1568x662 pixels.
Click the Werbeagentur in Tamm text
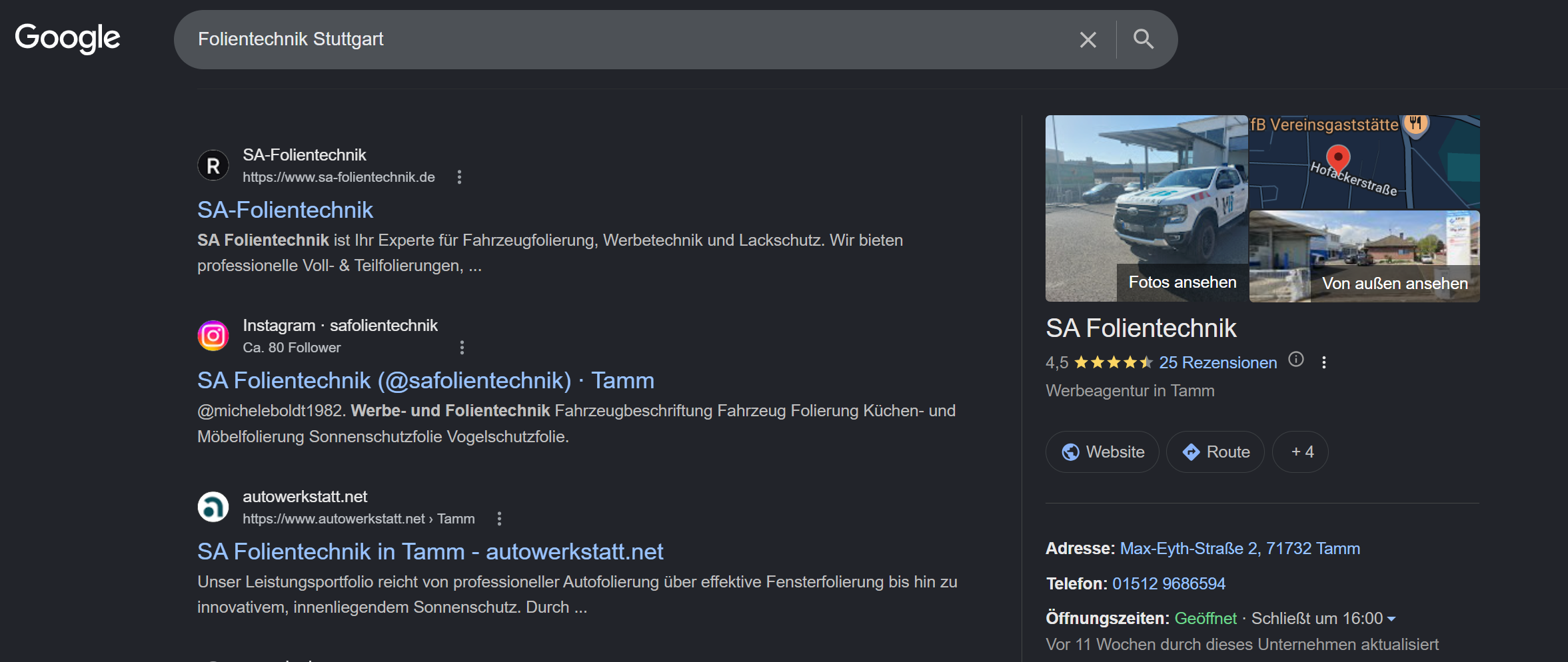tap(1130, 391)
